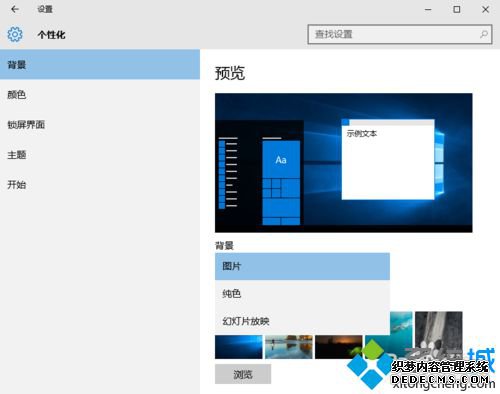Screen dimensions: 500x394
Task: Close the settings window
Action: coord(486,9)
